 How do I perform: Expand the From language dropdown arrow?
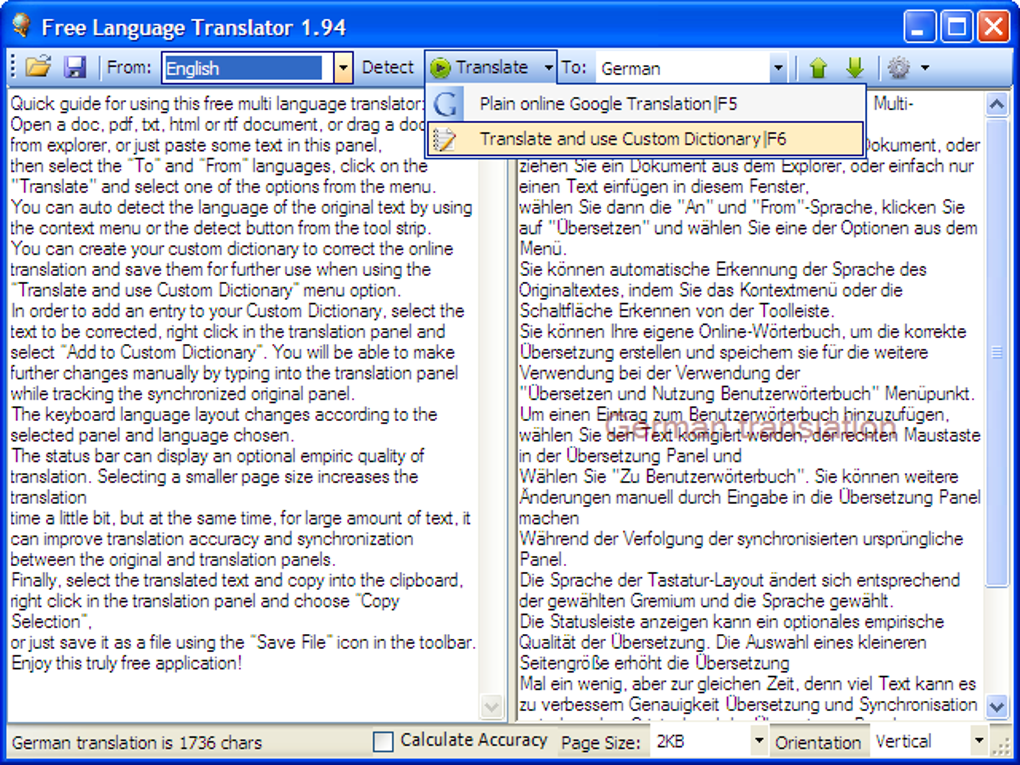pyautogui.click(x=343, y=68)
